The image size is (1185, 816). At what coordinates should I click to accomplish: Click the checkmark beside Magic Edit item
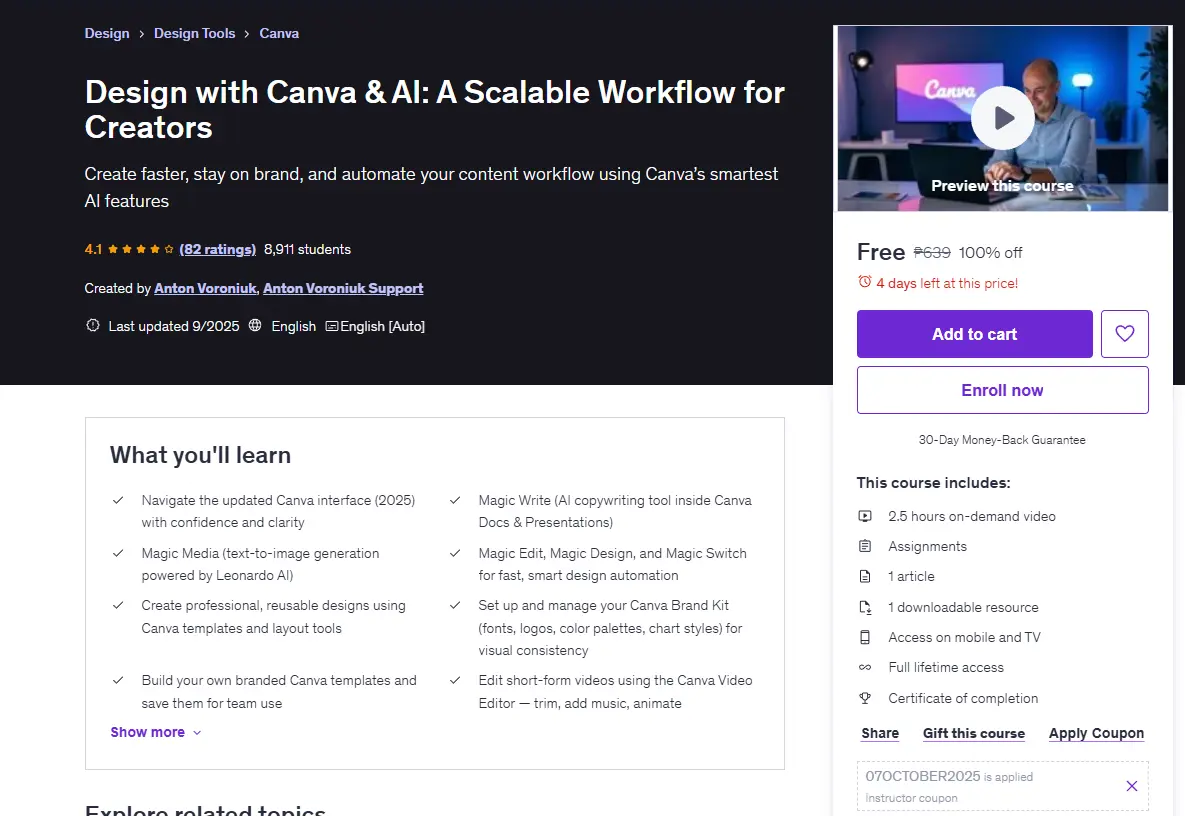pyautogui.click(x=455, y=553)
